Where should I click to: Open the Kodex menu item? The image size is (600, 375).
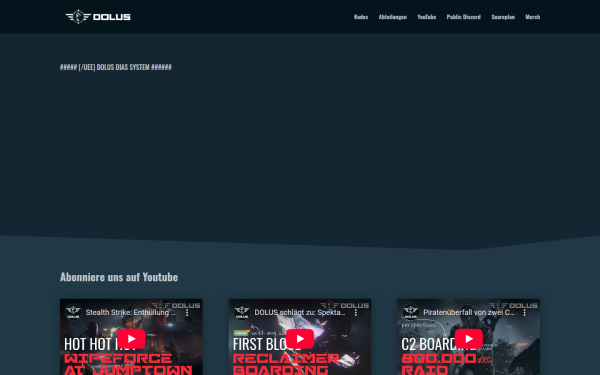(x=361, y=17)
